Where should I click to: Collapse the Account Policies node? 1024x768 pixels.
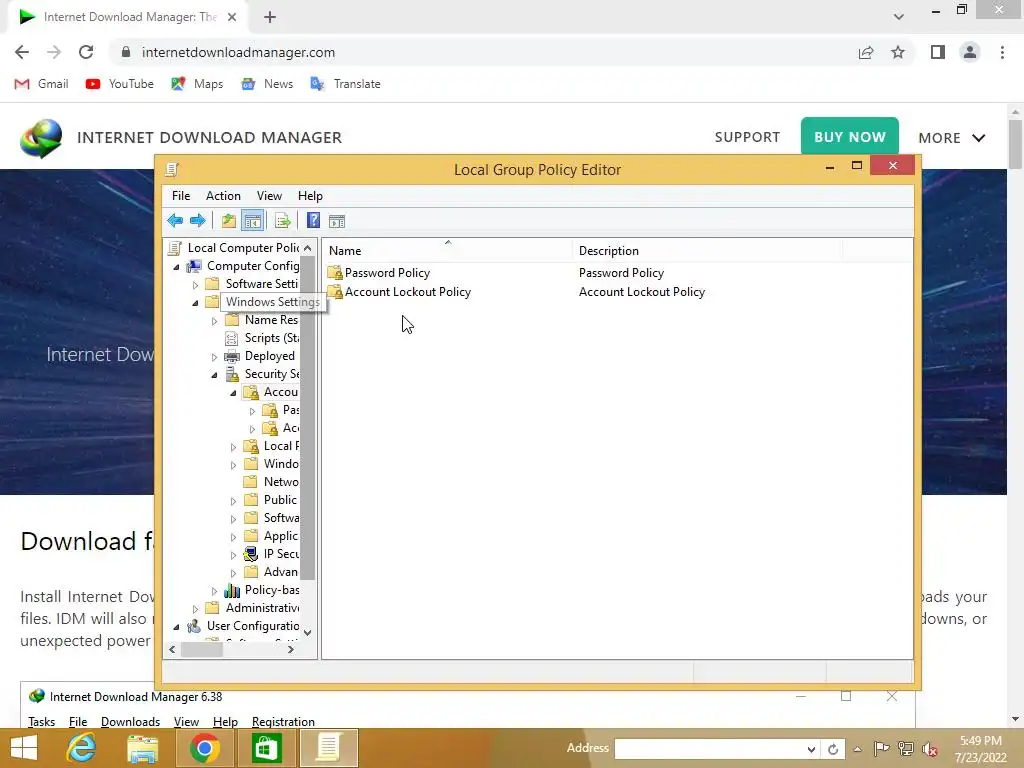[x=233, y=393]
